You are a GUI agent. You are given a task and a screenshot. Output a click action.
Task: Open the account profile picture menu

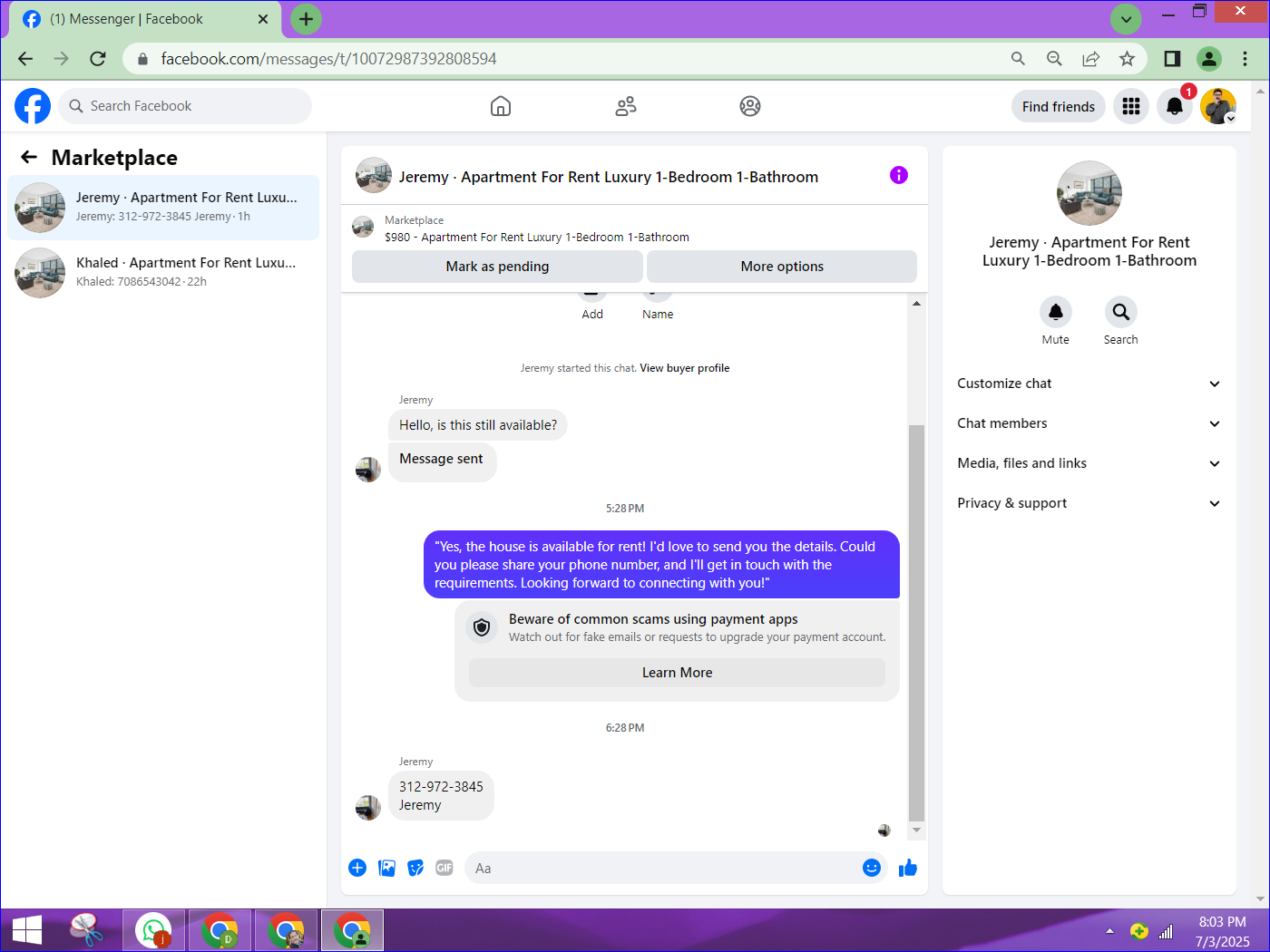[1218, 106]
